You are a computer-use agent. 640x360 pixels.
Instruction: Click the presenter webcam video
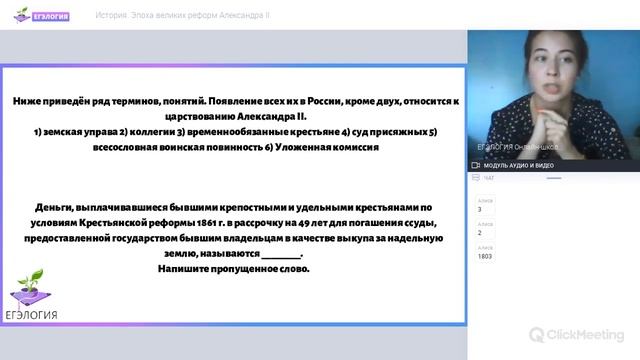point(553,95)
